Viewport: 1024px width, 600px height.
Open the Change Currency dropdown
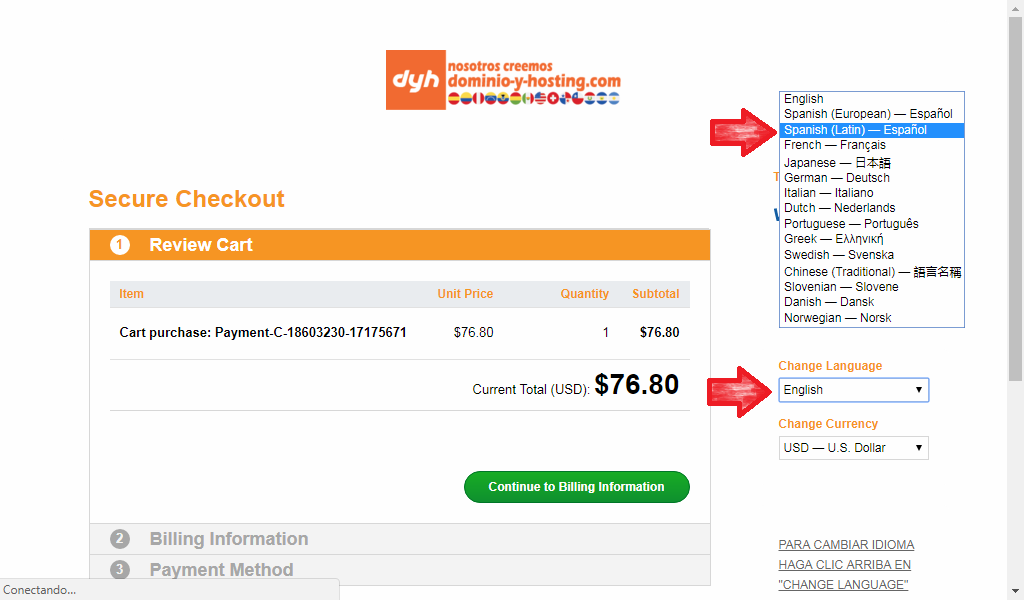click(x=853, y=448)
